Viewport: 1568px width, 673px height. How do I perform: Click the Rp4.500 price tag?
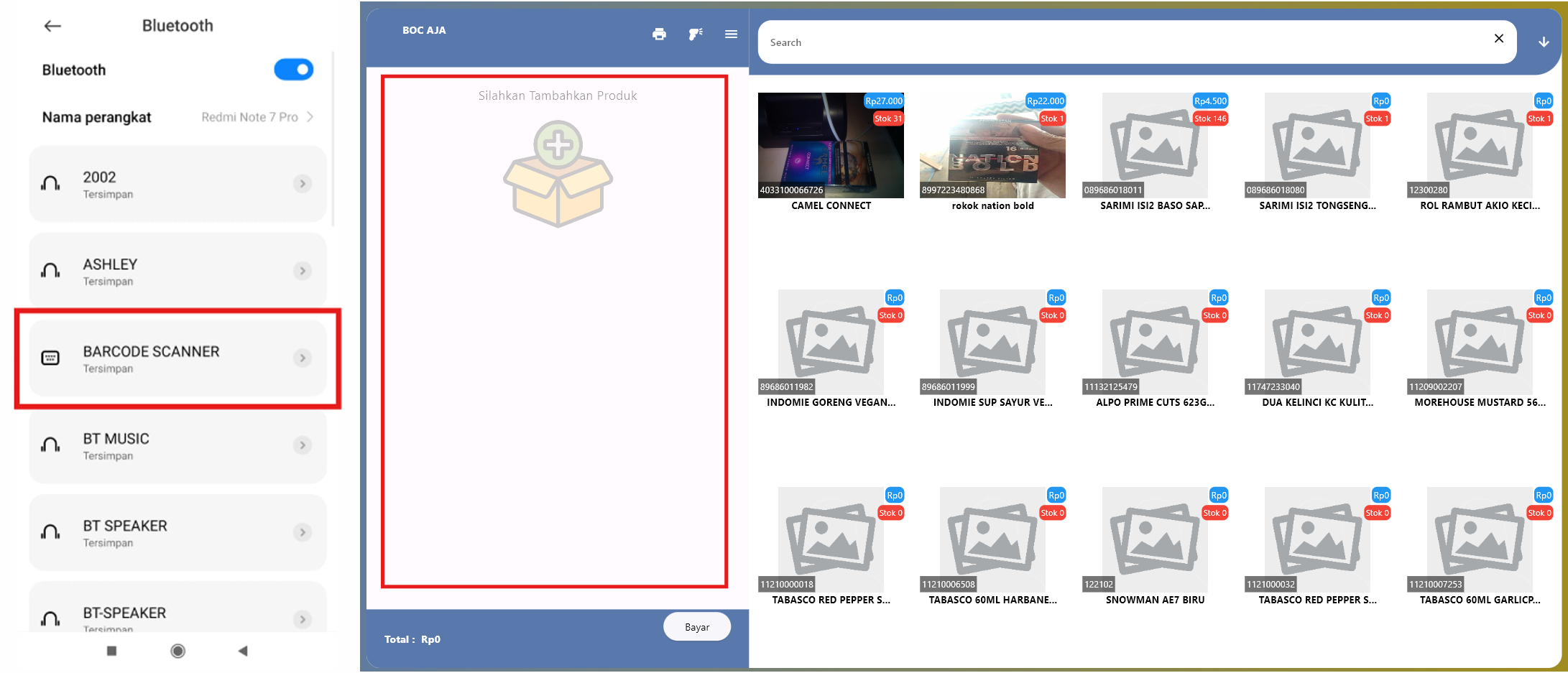(x=1210, y=101)
